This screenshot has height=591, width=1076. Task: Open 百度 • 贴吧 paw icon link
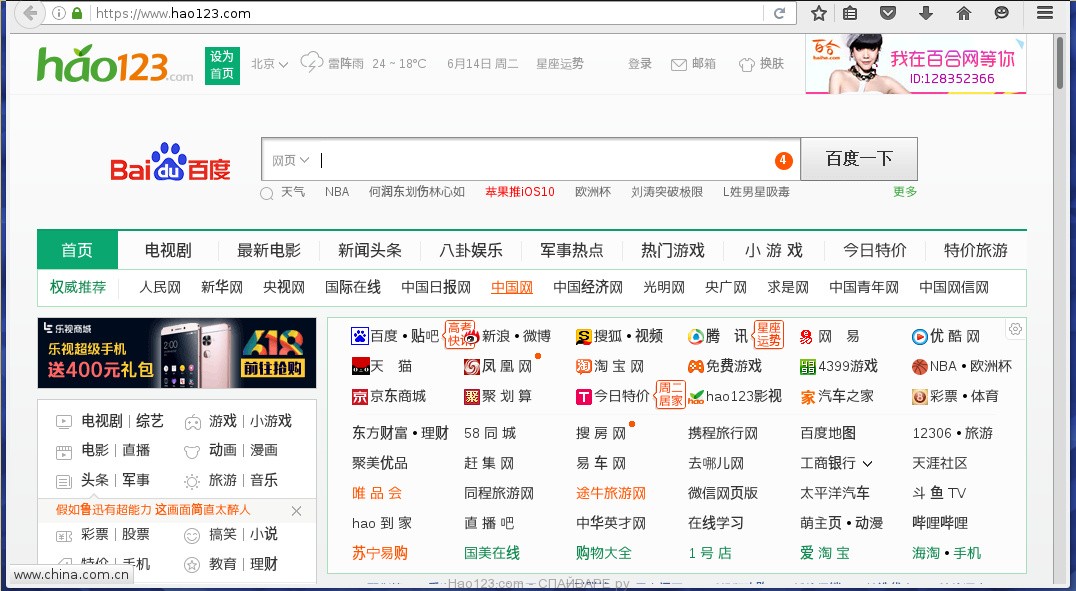360,336
